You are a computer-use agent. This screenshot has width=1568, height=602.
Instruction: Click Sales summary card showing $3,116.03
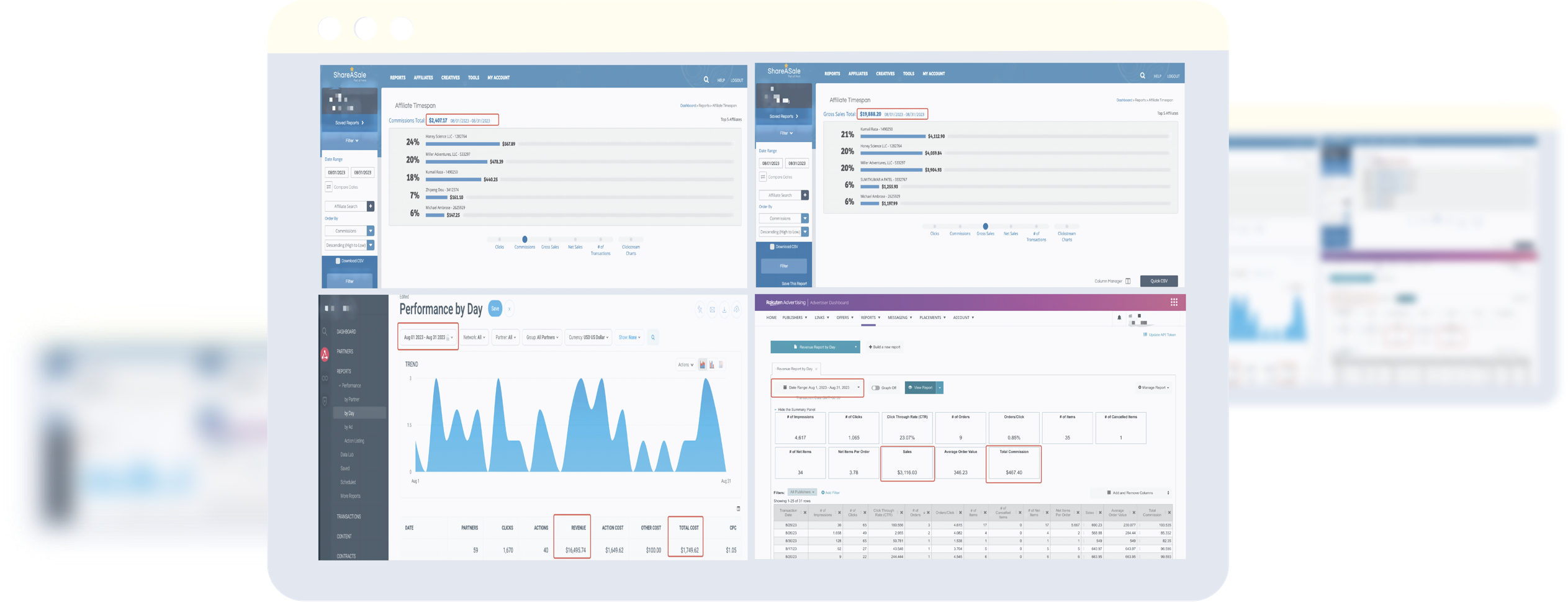[907, 463]
